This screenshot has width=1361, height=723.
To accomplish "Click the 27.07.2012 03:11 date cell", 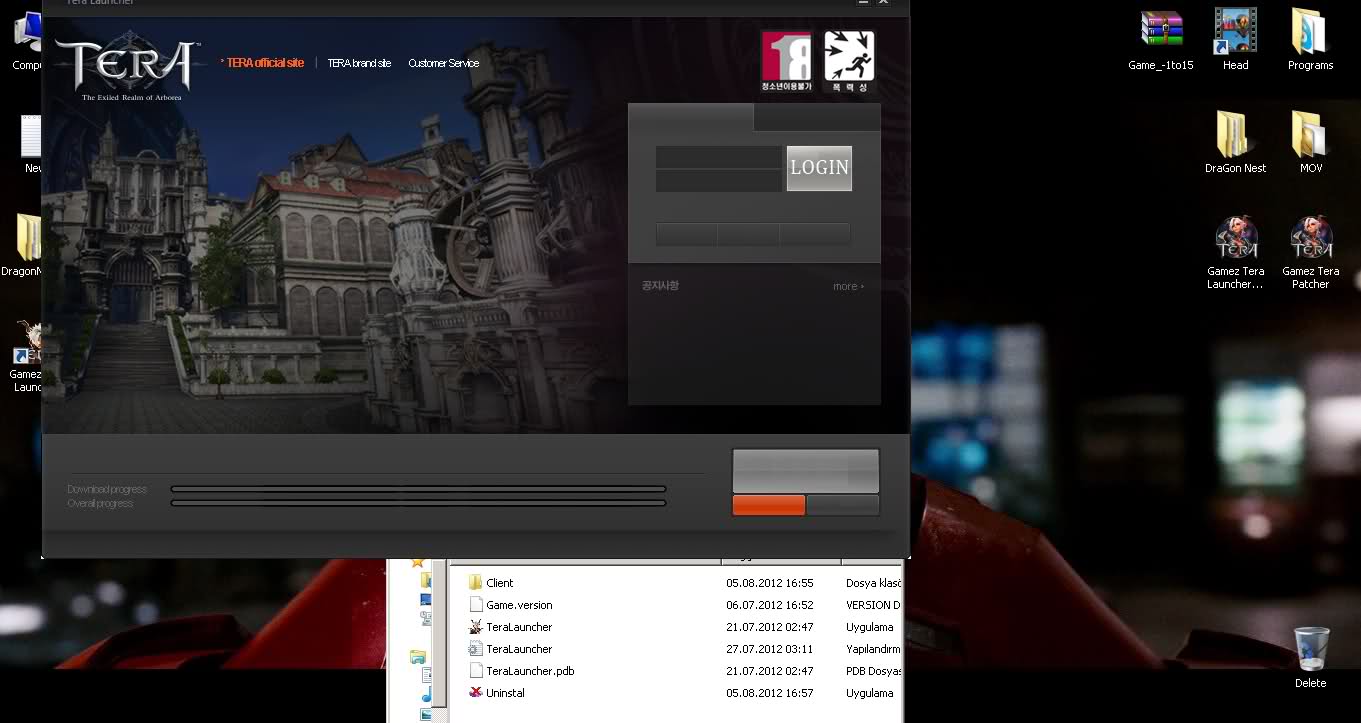I will pos(769,649).
